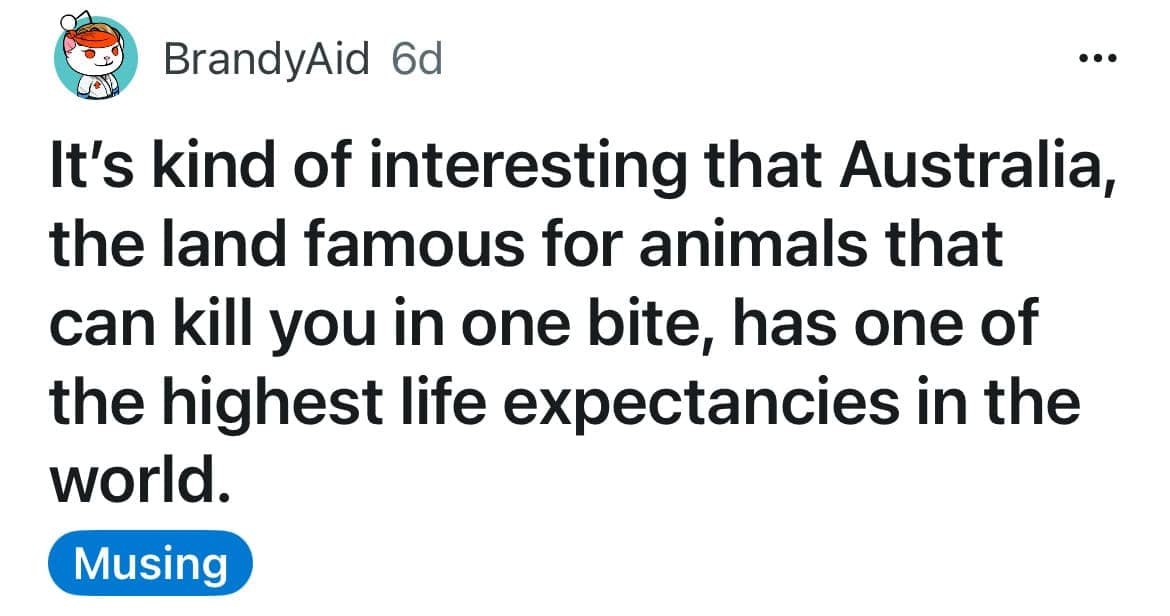Click the red-haired Reddit mascot image
Screen dimensions: 1170x616
[95, 55]
